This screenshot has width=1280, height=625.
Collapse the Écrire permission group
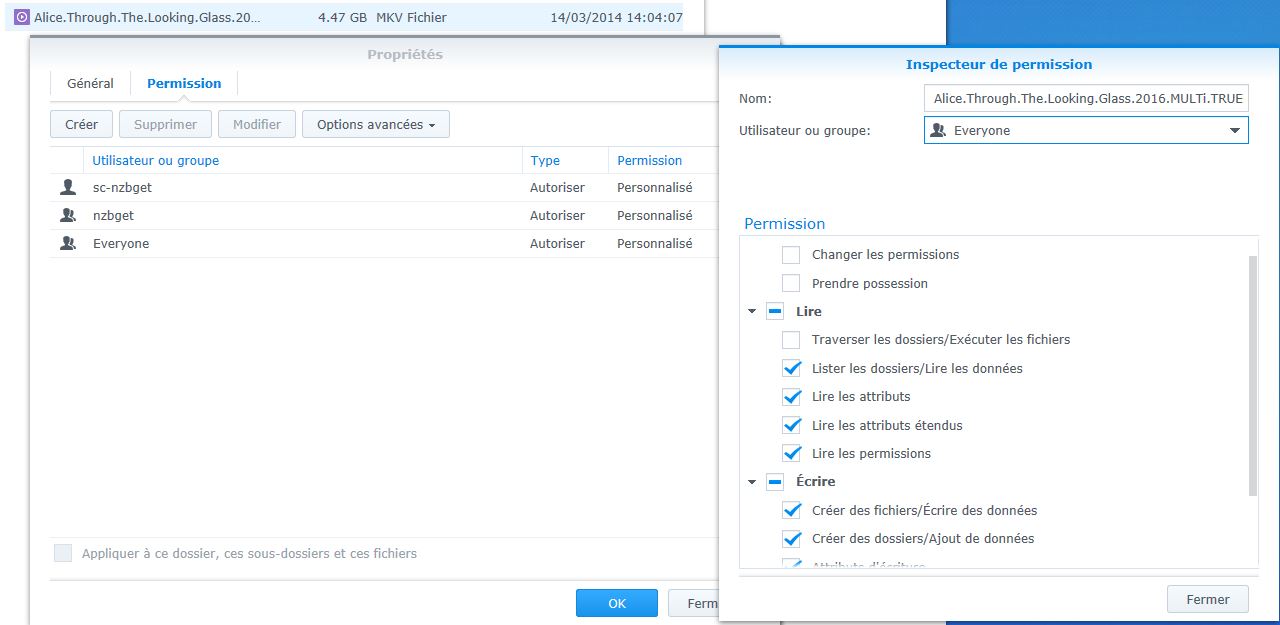click(x=752, y=481)
